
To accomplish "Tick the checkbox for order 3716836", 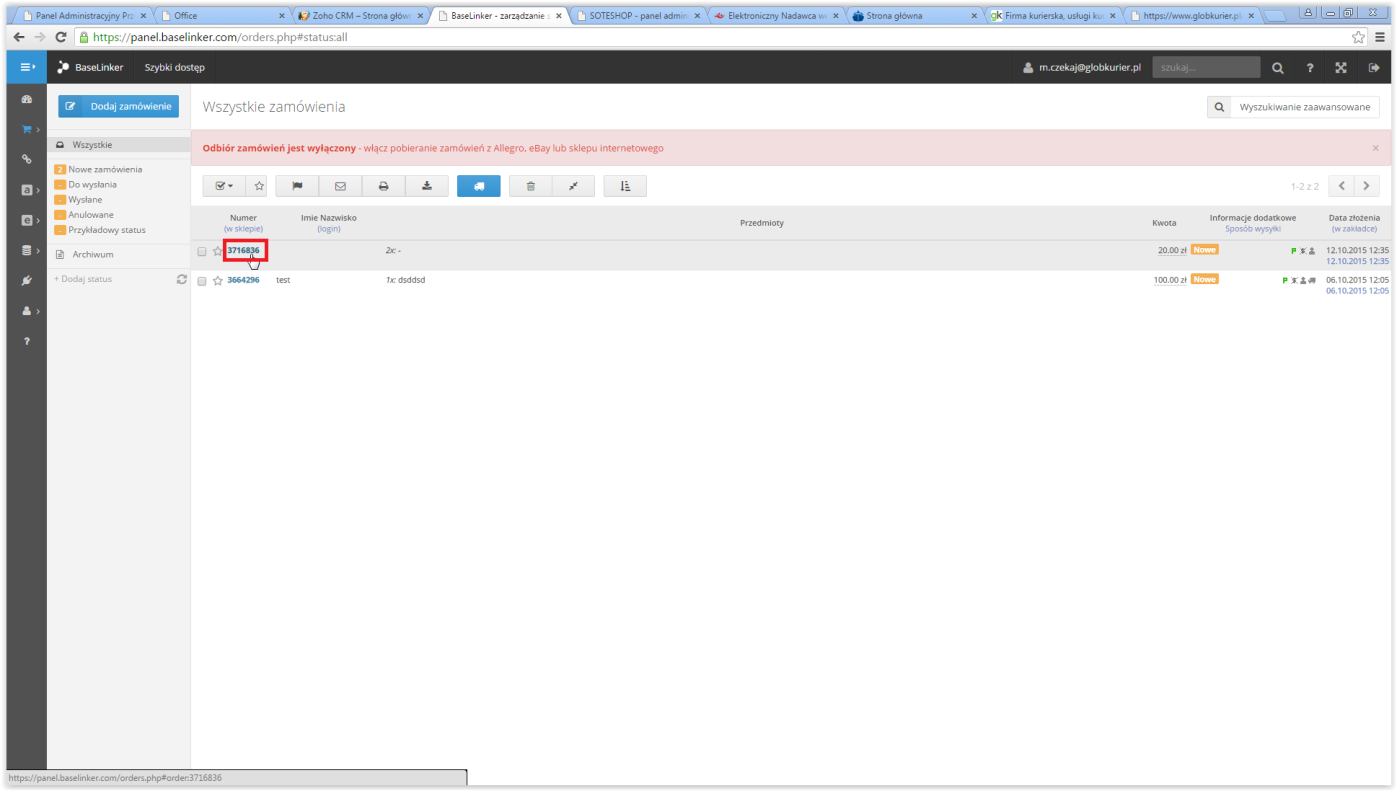I will point(202,251).
